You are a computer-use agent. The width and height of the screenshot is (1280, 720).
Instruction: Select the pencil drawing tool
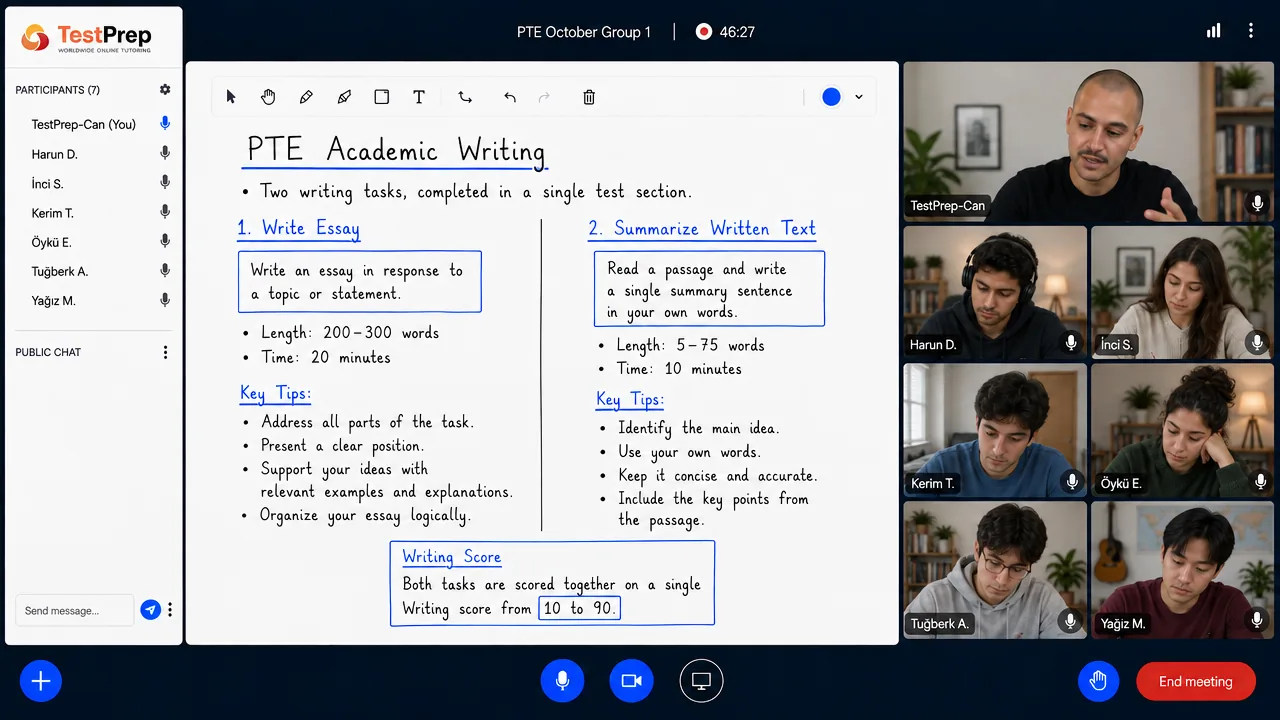306,97
